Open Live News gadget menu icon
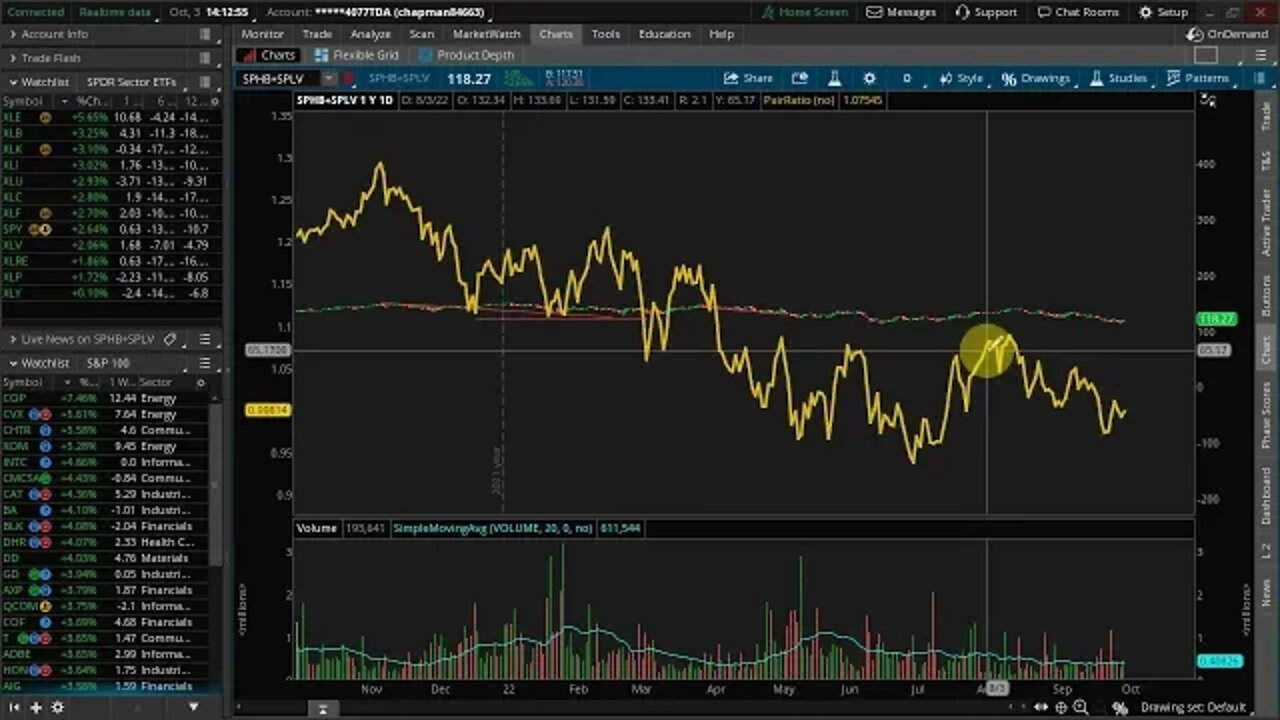This screenshot has height=720, width=1280. pos(205,339)
